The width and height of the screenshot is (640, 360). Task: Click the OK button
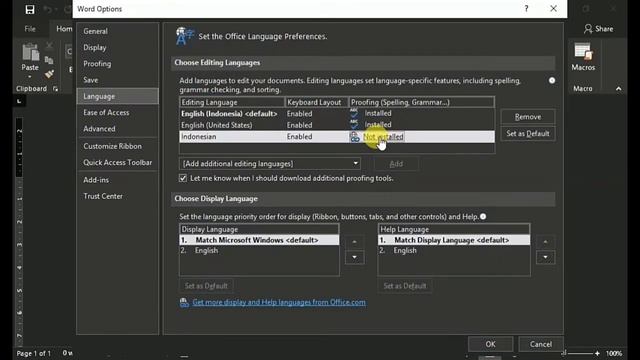[491, 344]
